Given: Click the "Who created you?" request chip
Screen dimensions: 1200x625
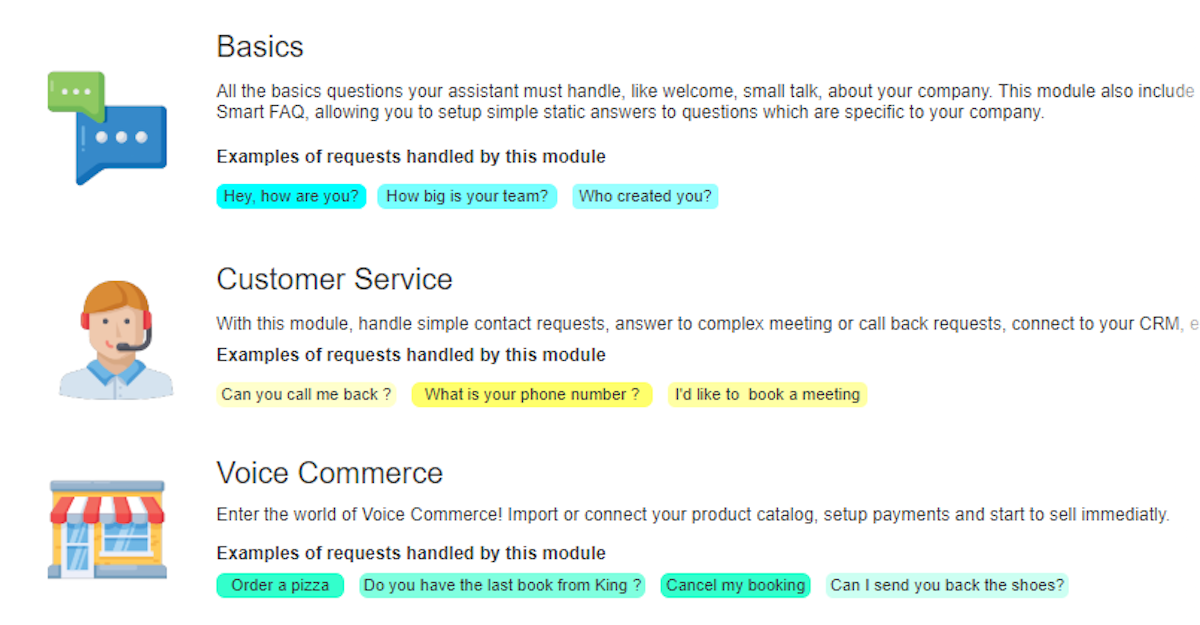Looking at the screenshot, I should (x=645, y=196).
